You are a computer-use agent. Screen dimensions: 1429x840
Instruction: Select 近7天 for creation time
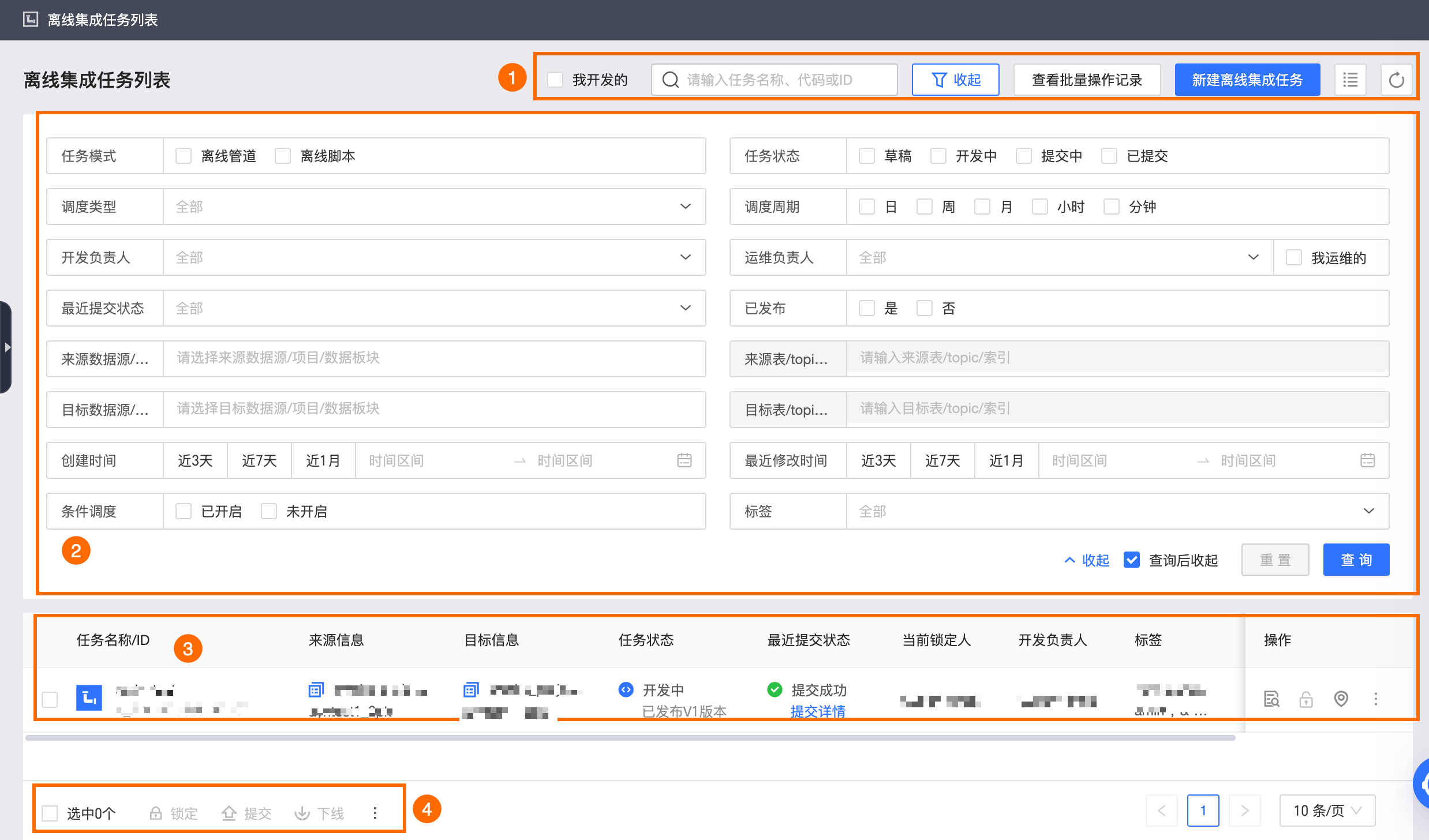click(259, 460)
